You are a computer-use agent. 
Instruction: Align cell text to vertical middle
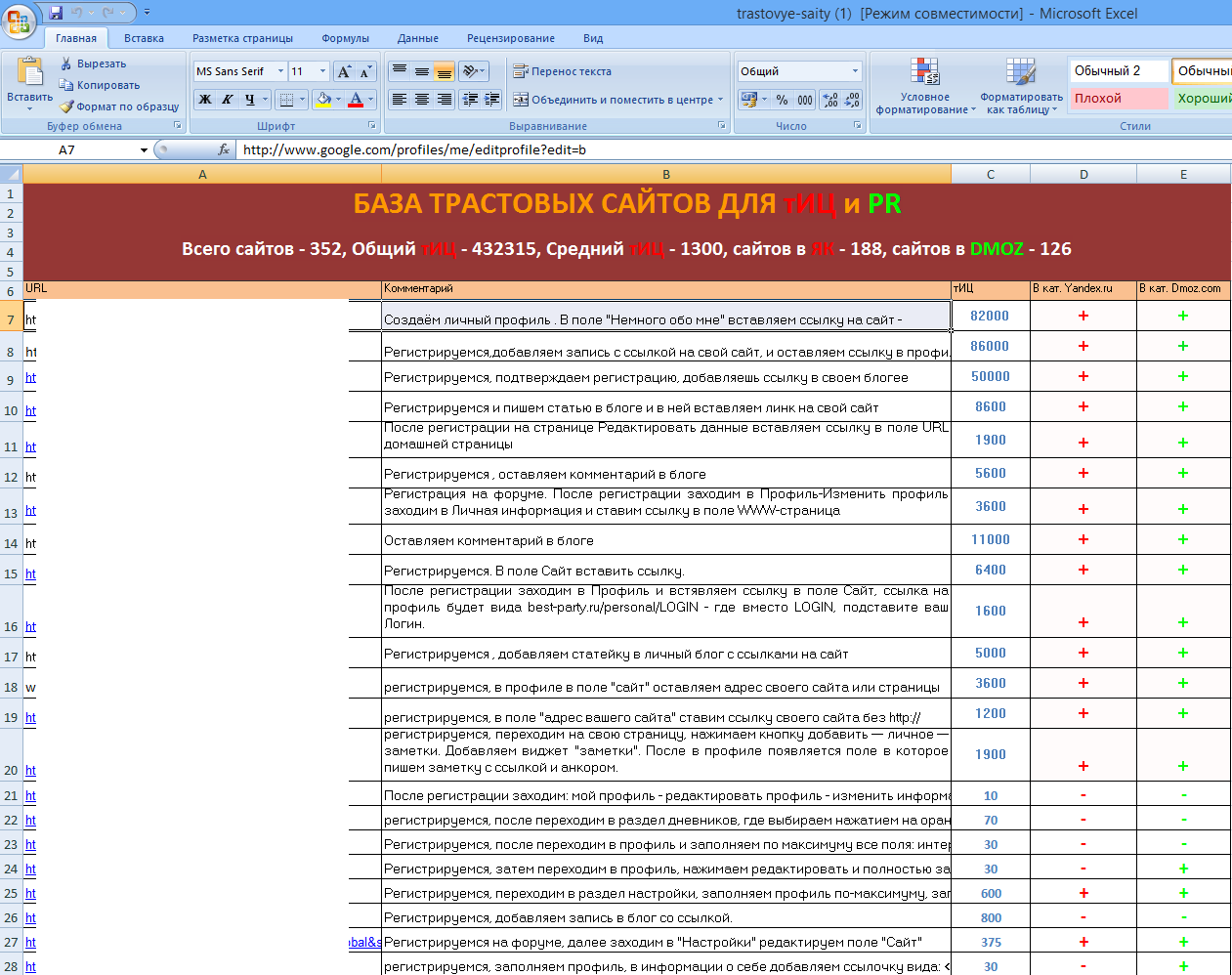[422, 71]
